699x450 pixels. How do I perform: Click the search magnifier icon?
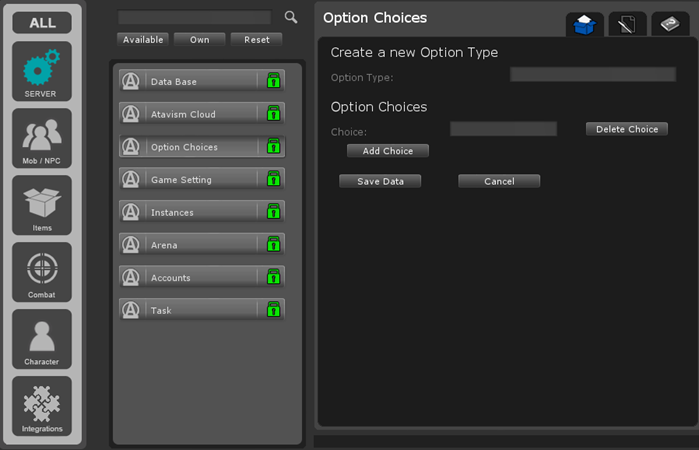291,17
